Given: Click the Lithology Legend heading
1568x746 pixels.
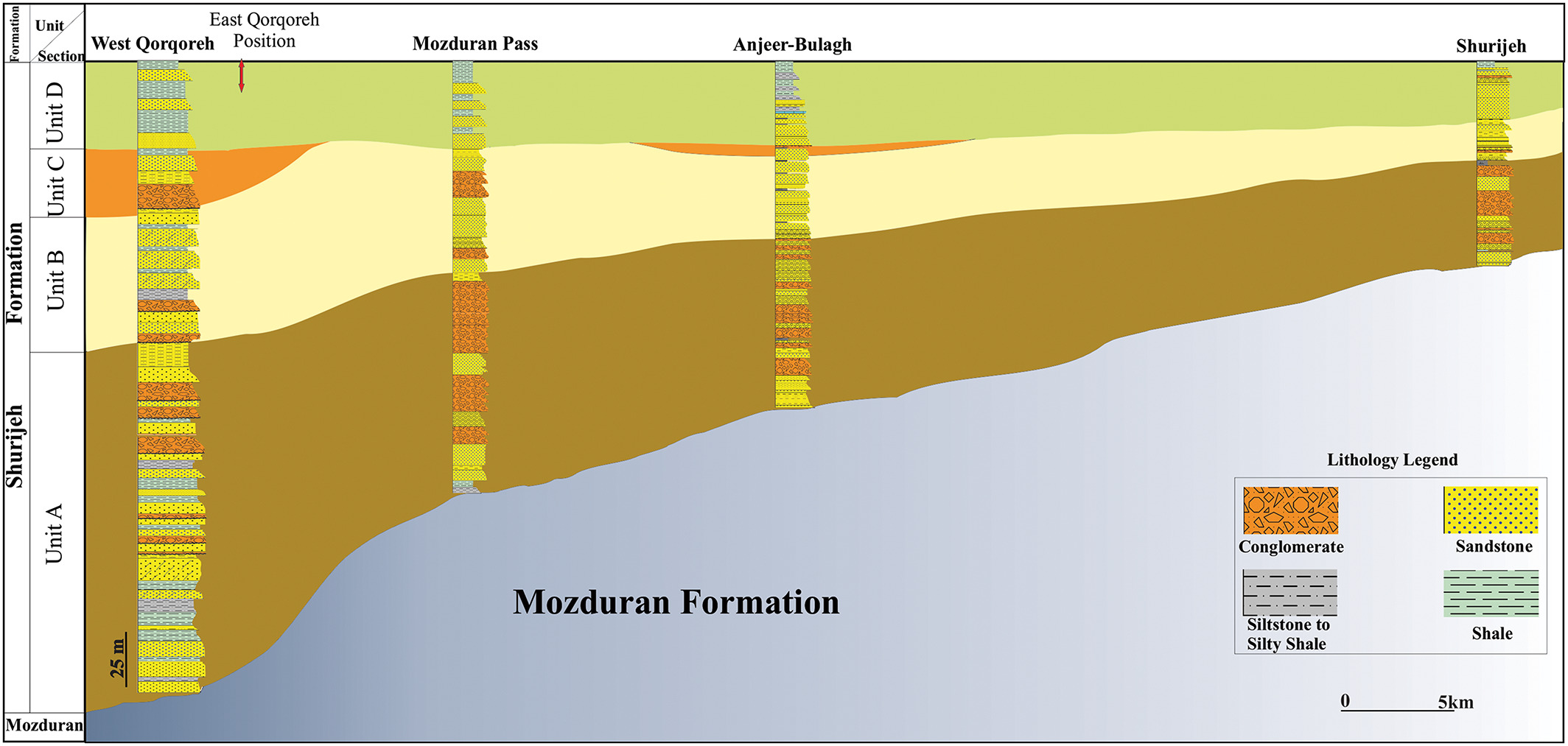Looking at the screenshot, I should tap(1392, 460).
